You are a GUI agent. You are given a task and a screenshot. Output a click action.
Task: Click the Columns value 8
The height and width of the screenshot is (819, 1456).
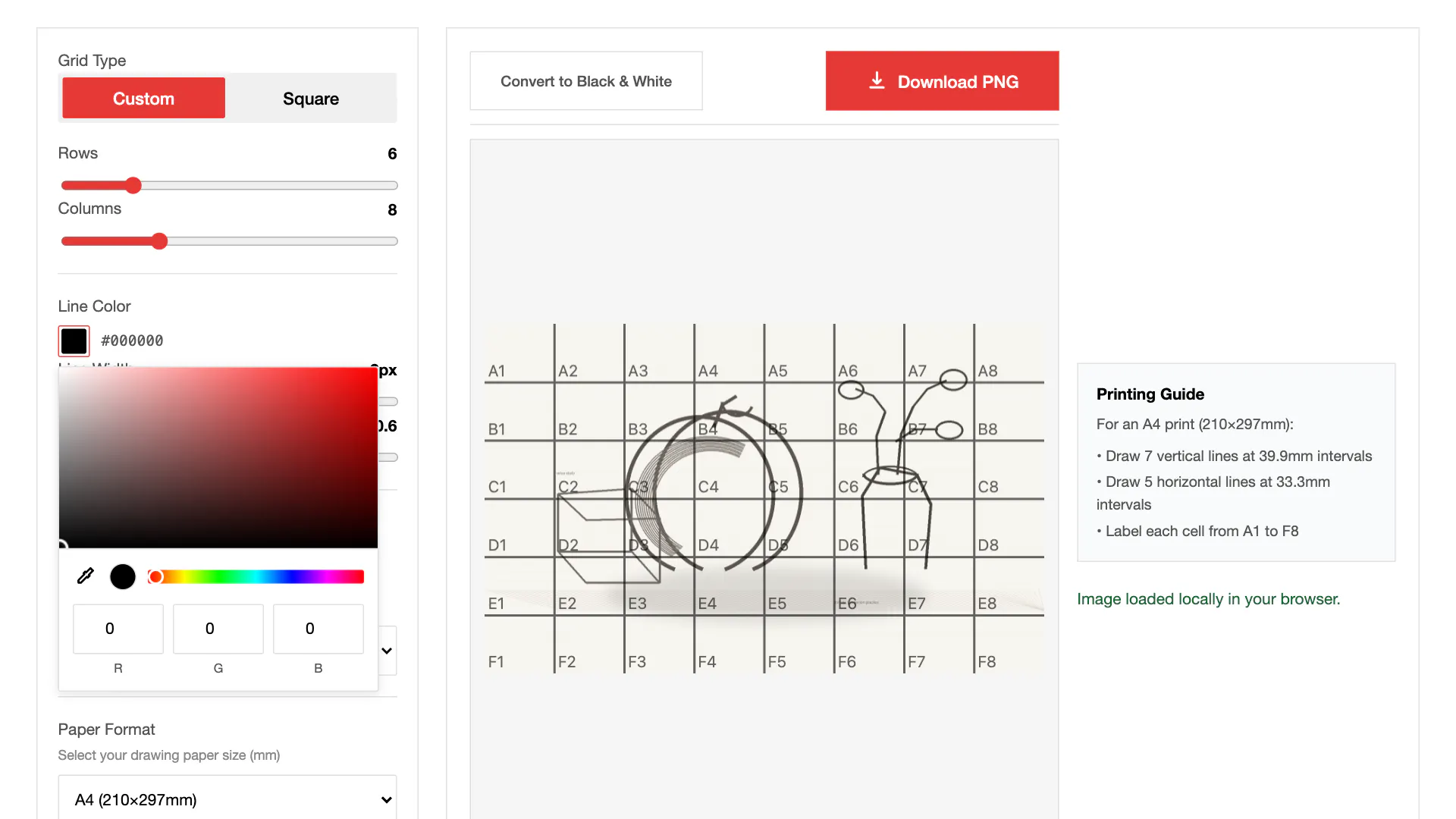point(392,210)
